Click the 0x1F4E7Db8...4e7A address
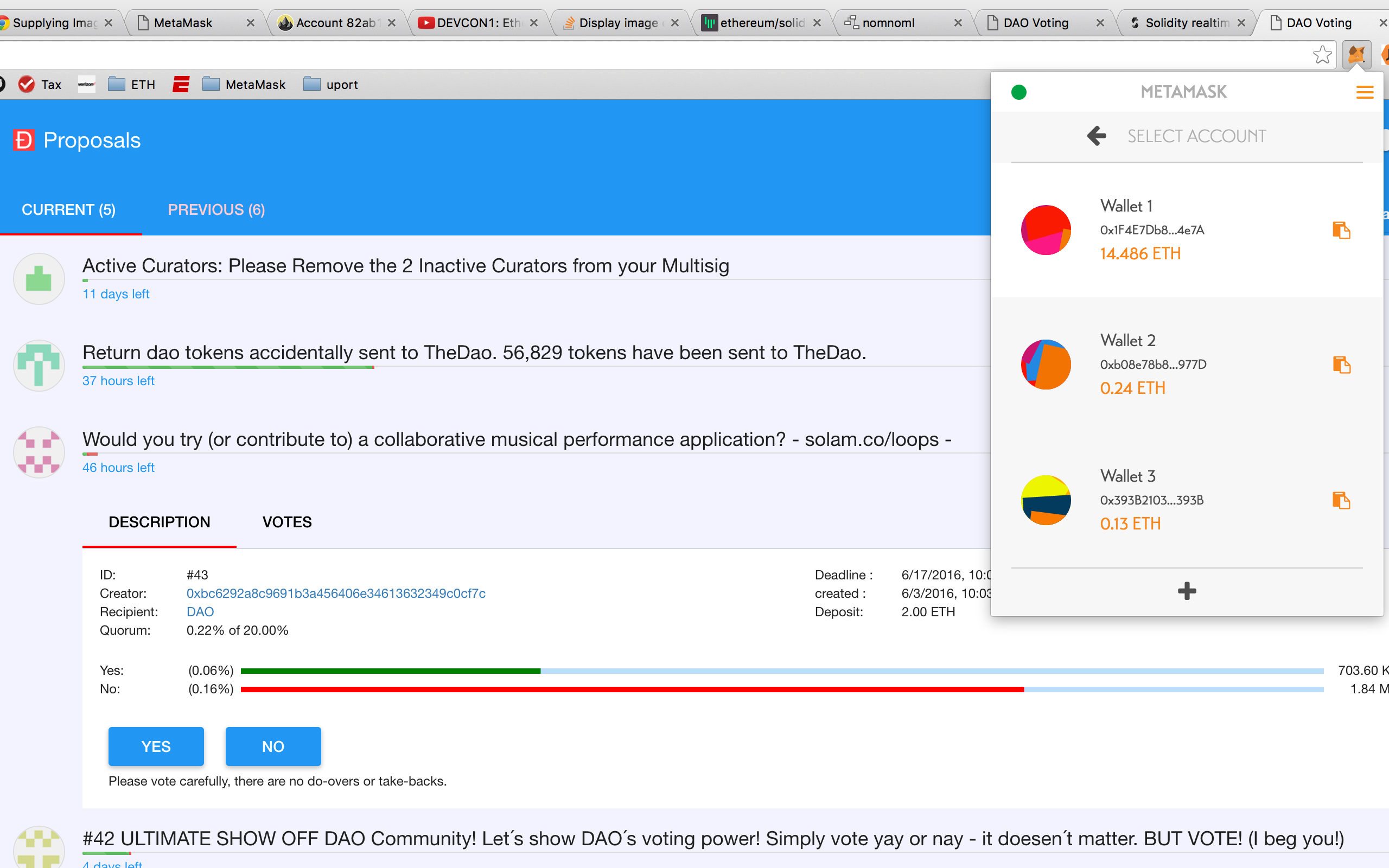 pos(1152,230)
